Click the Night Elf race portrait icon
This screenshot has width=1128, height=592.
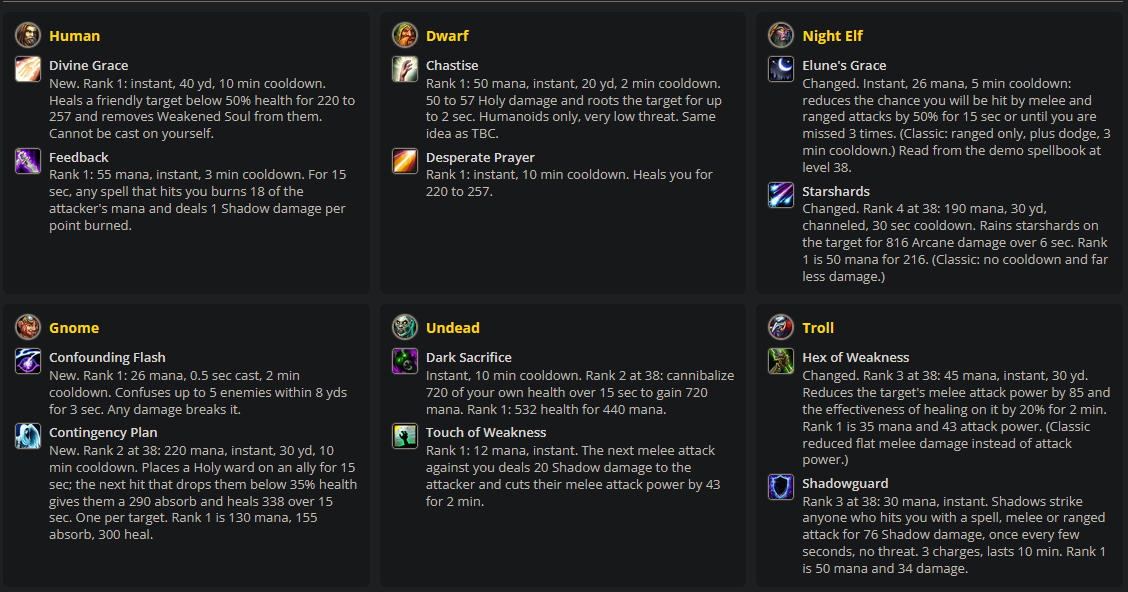click(x=781, y=35)
